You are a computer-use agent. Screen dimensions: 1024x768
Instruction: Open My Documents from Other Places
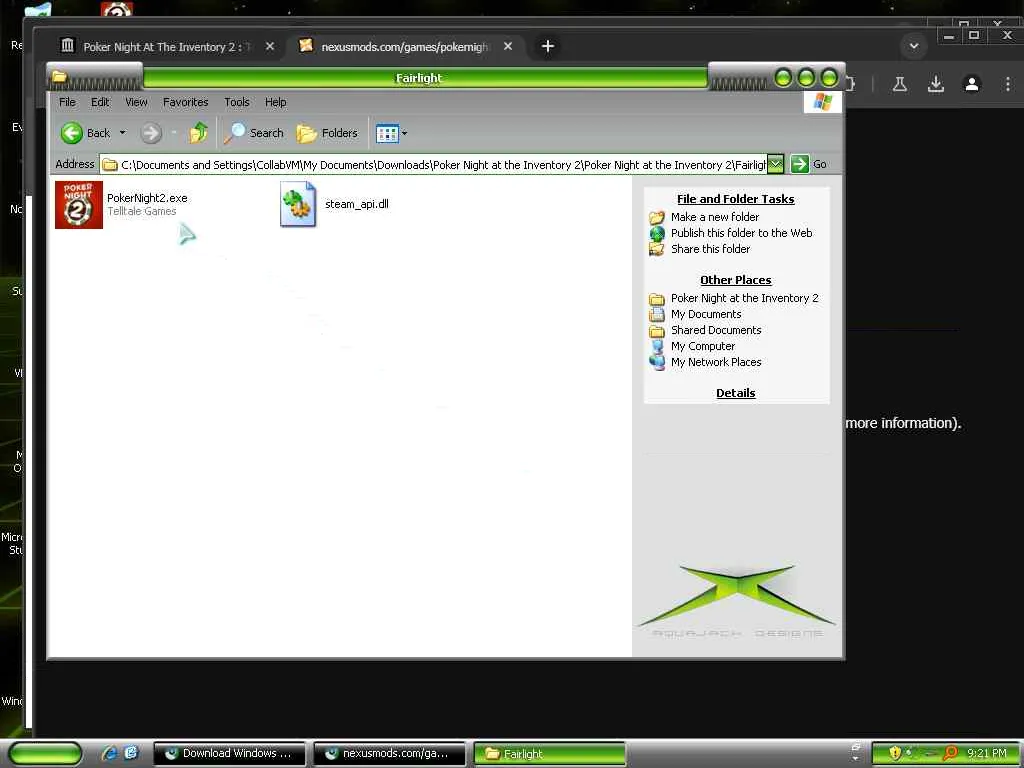[x=706, y=314]
